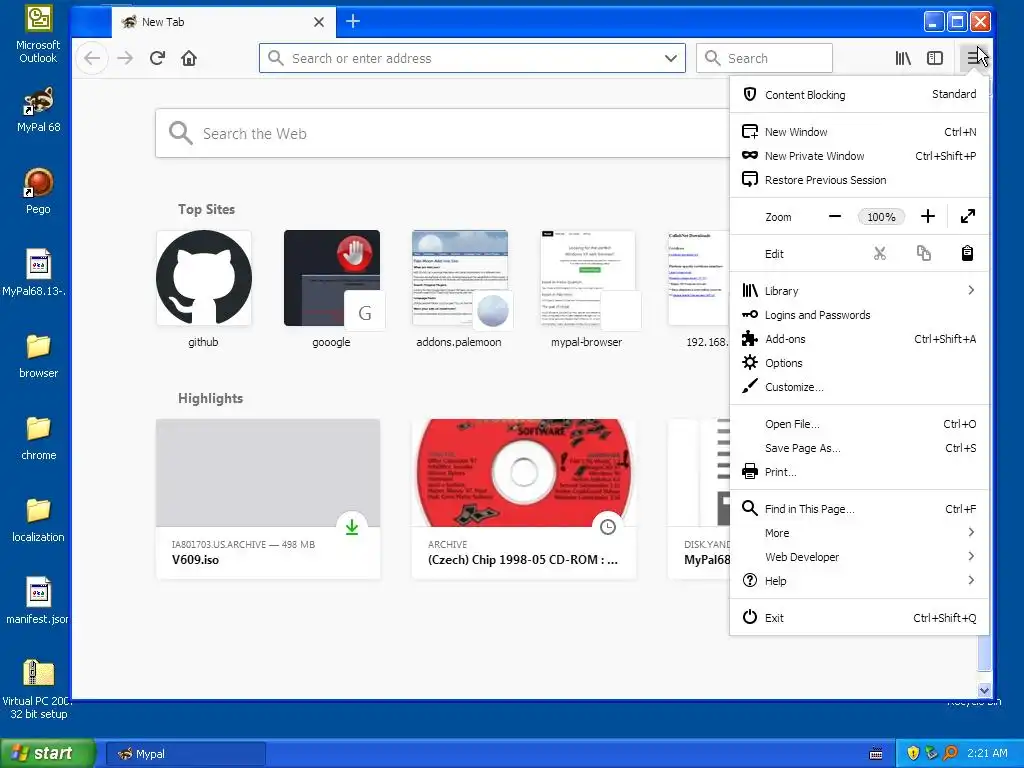Go to the home page
The image size is (1024, 768).
coord(189,58)
